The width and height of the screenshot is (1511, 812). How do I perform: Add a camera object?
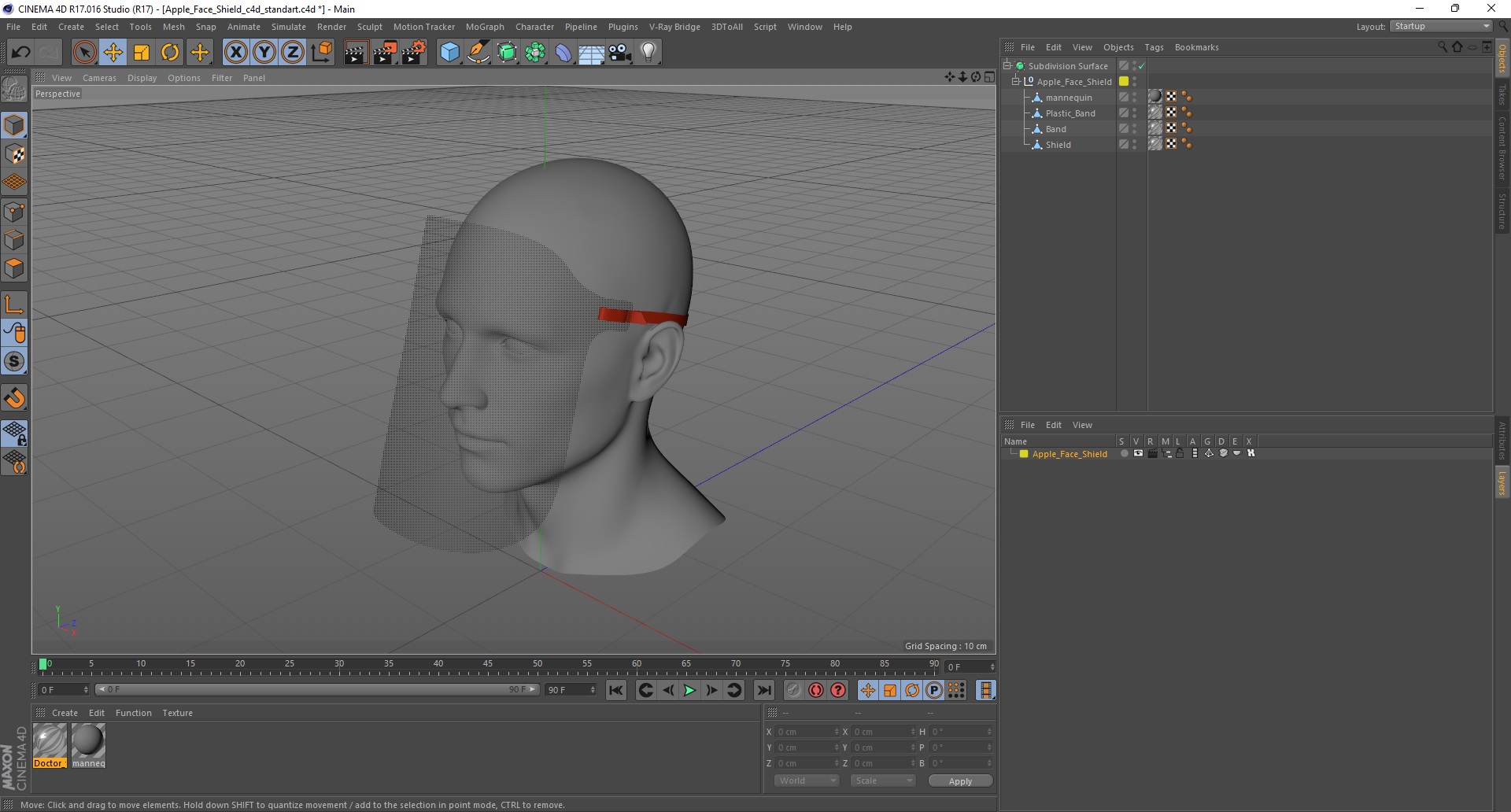pos(620,53)
